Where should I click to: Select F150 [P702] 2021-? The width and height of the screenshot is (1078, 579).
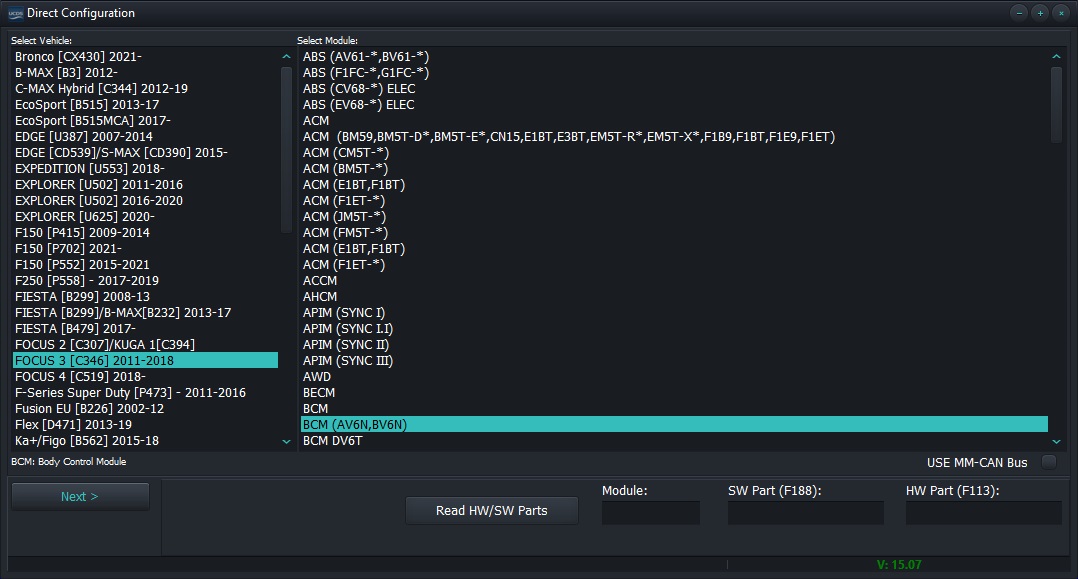point(146,248)
